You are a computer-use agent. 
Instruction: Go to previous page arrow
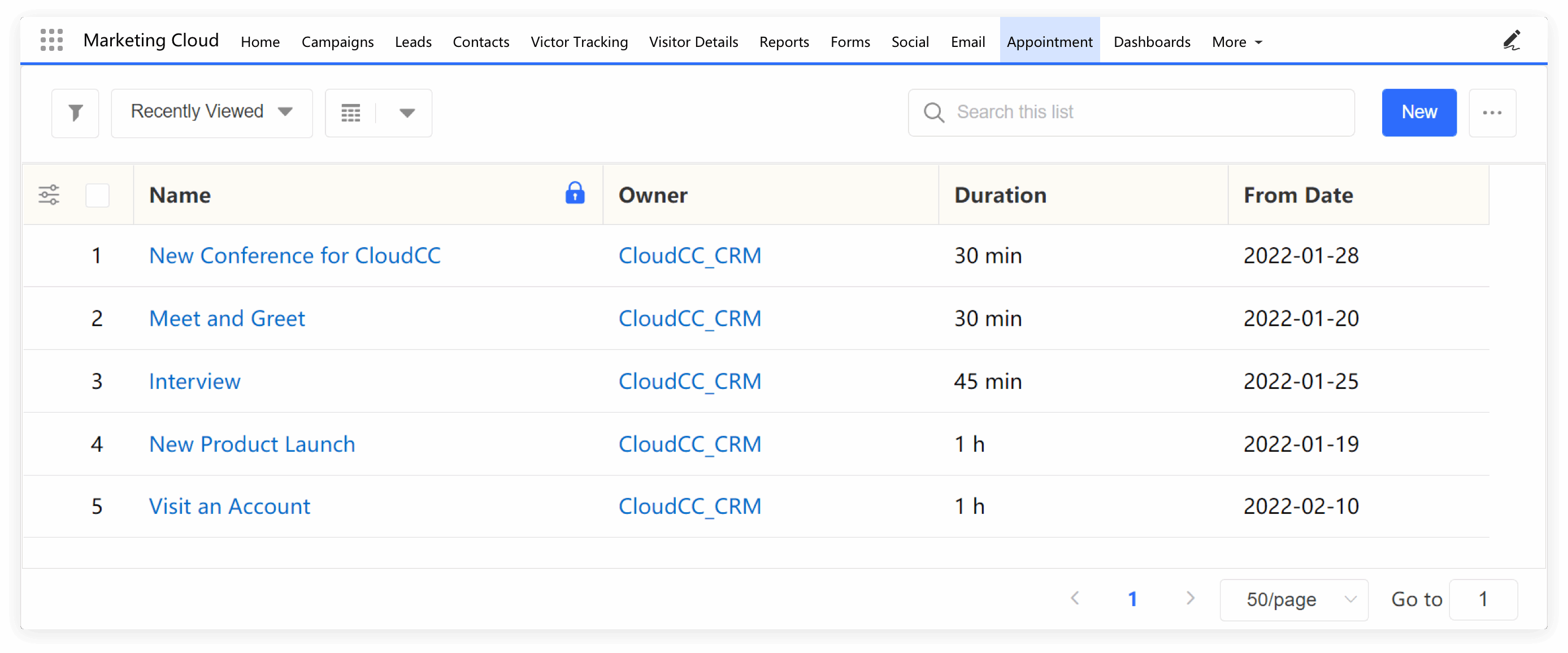point(1076,598)
